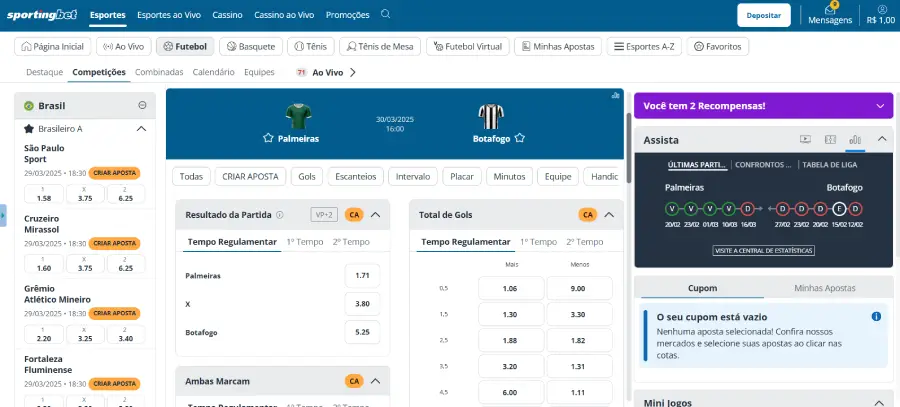900x407 pixels.
Task: Open Futebol Virtual
Action: coord(468,46)
